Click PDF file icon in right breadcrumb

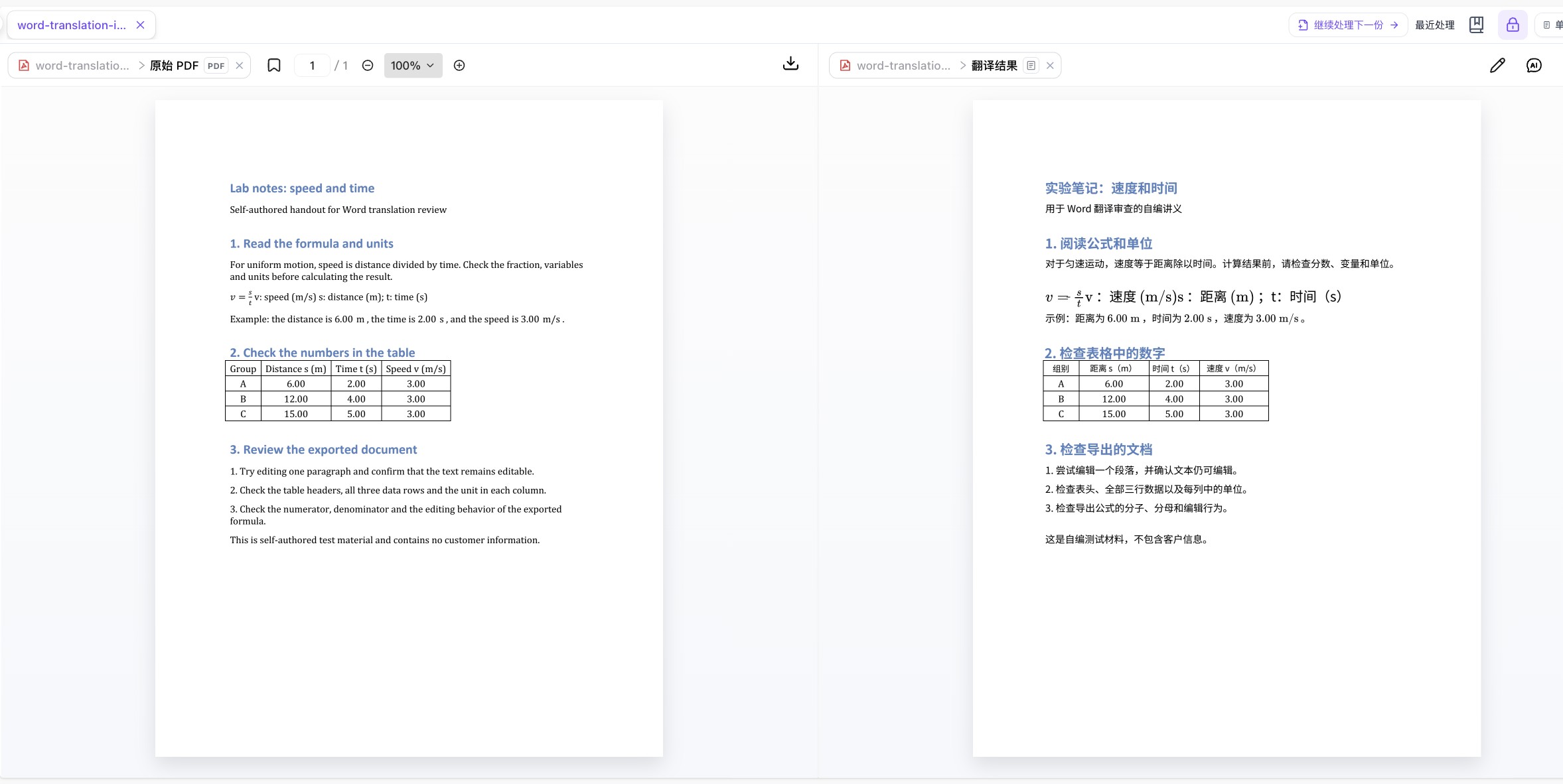(x=845, y=66)
